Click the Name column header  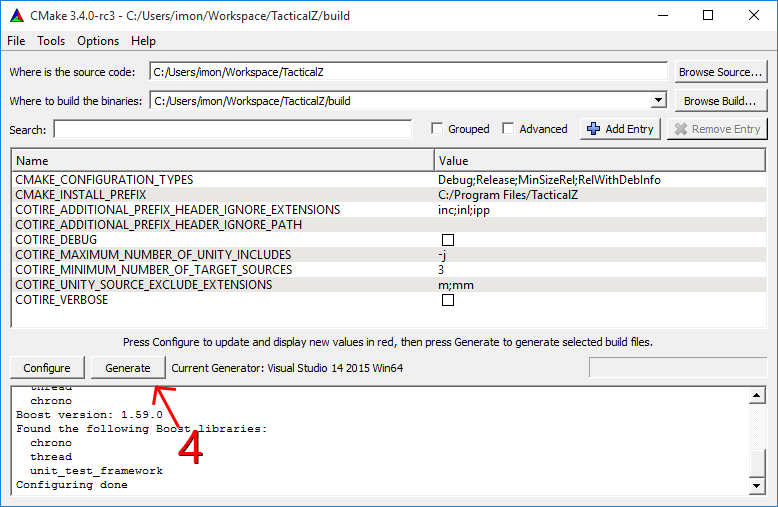pos(223,161)
